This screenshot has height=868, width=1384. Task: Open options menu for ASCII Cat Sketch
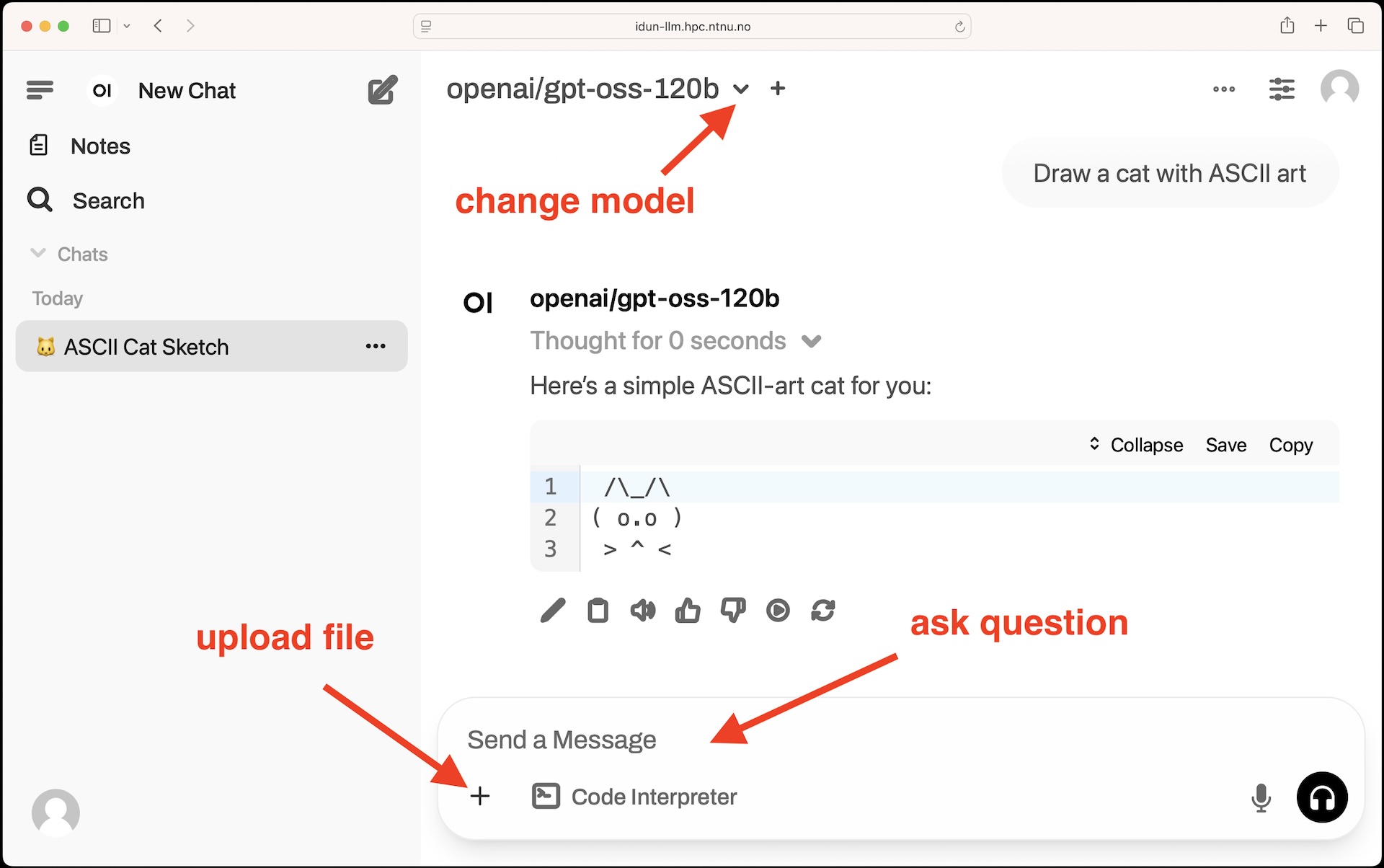pos(376,346)
